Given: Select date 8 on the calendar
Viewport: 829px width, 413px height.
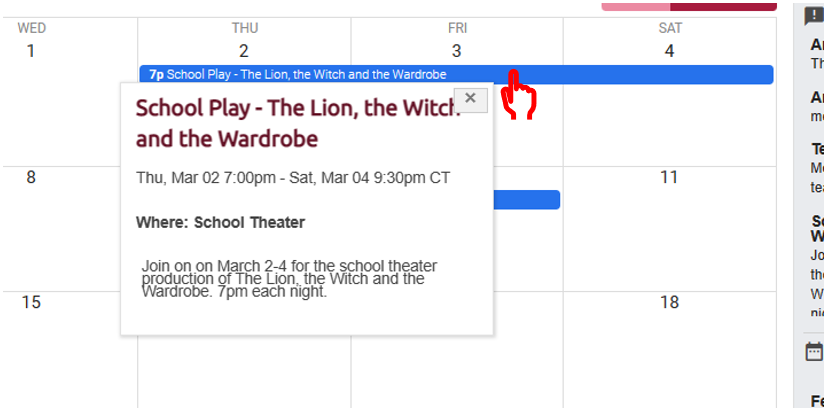Looking at the screenshot, I should click(31, 177).
